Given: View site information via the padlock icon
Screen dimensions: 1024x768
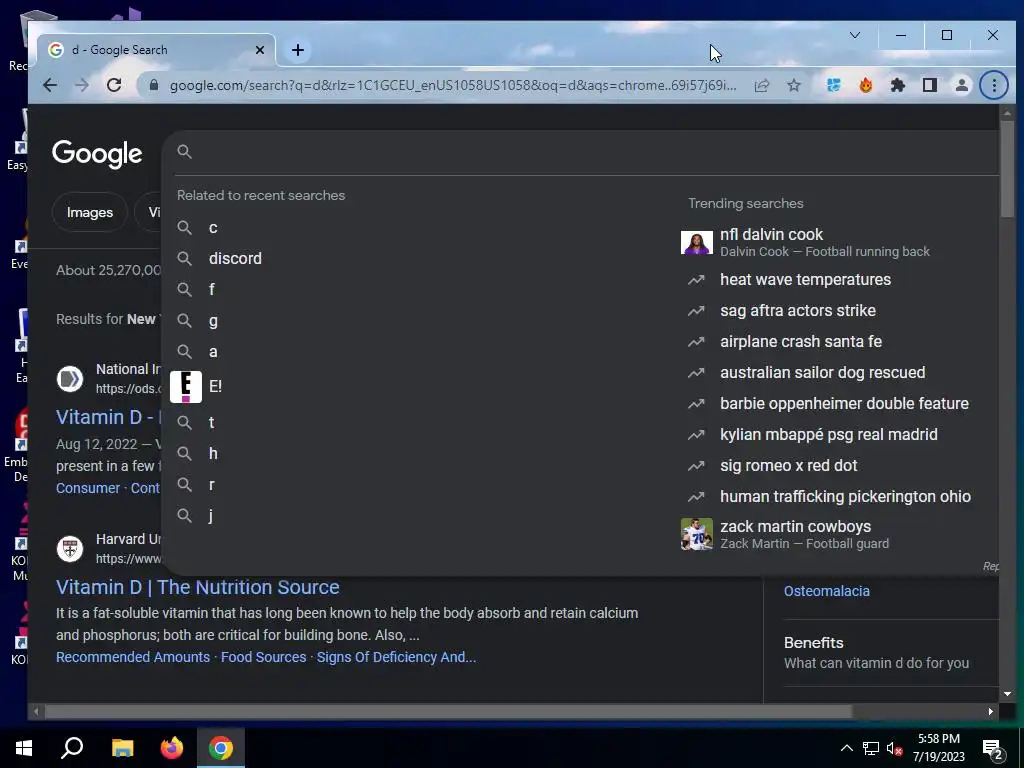Looking at the screenshot, I should (x=153, y=85).
